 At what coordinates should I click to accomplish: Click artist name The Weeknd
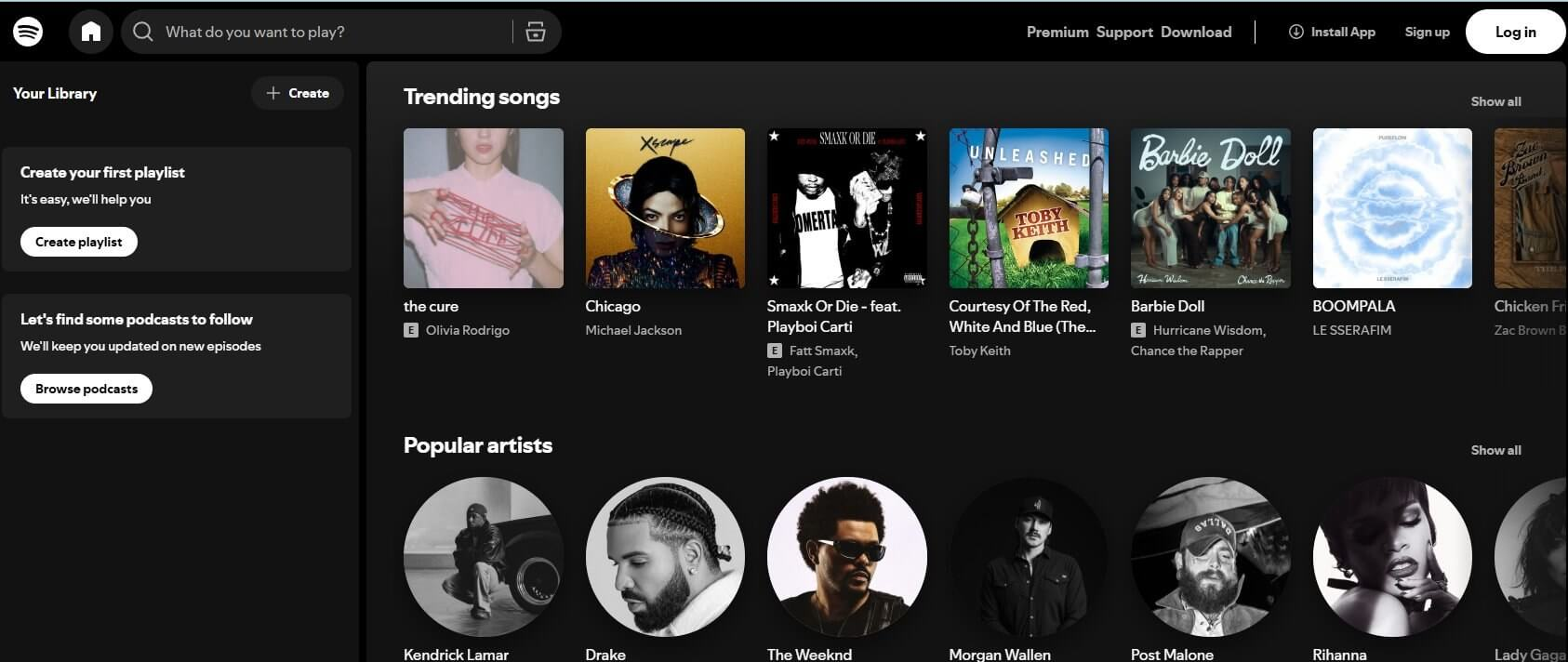pos(809,655)
